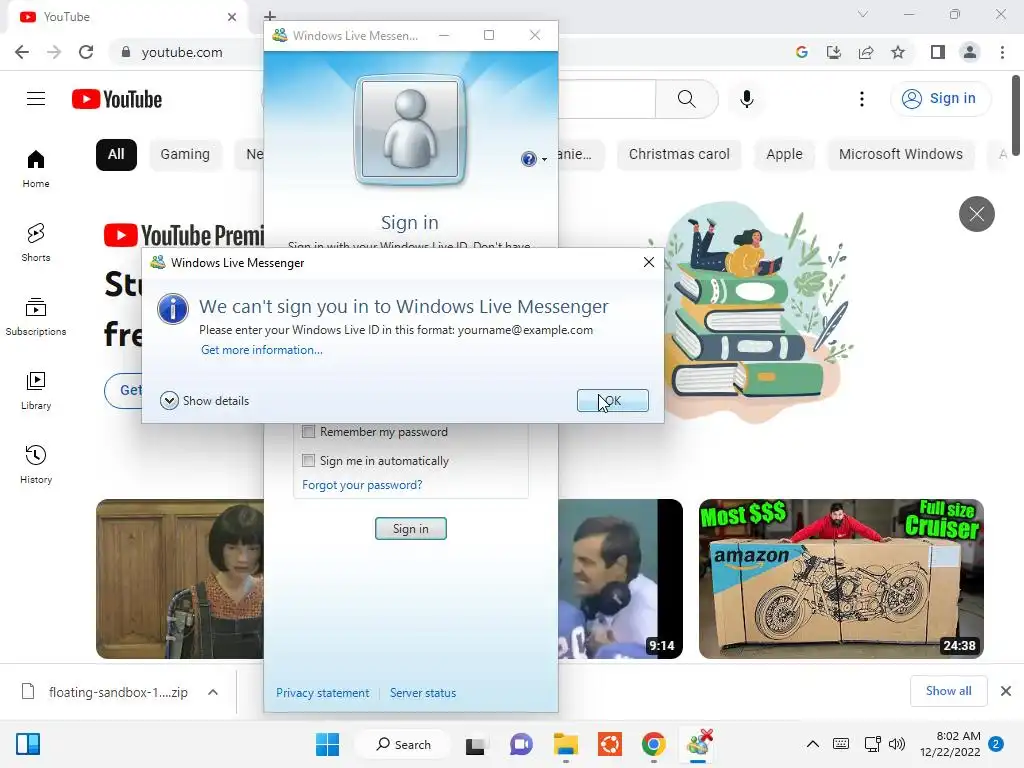Click YouTube search magnifier button

(x=686, y=99)
